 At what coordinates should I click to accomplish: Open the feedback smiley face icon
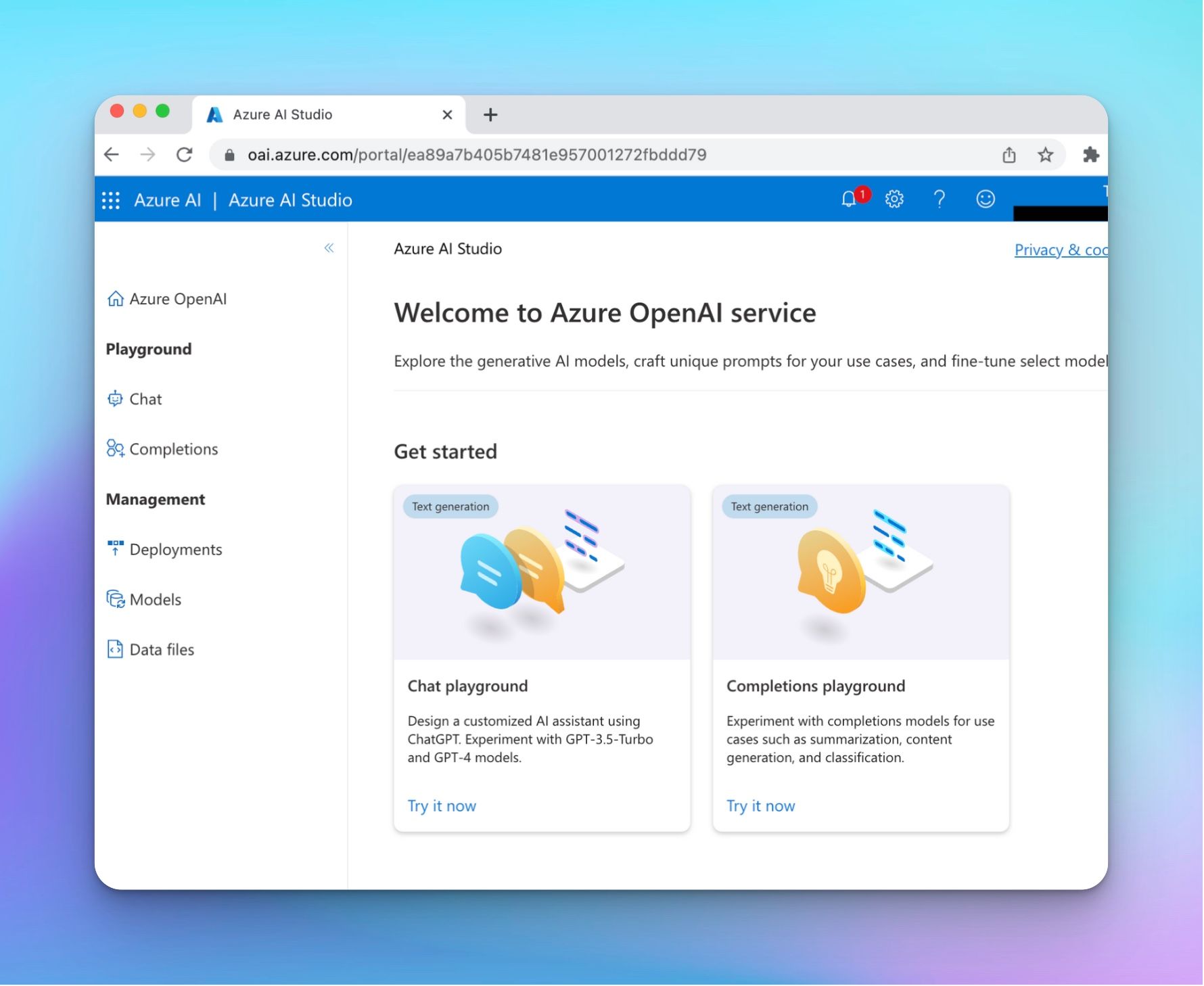click(986, 199)
